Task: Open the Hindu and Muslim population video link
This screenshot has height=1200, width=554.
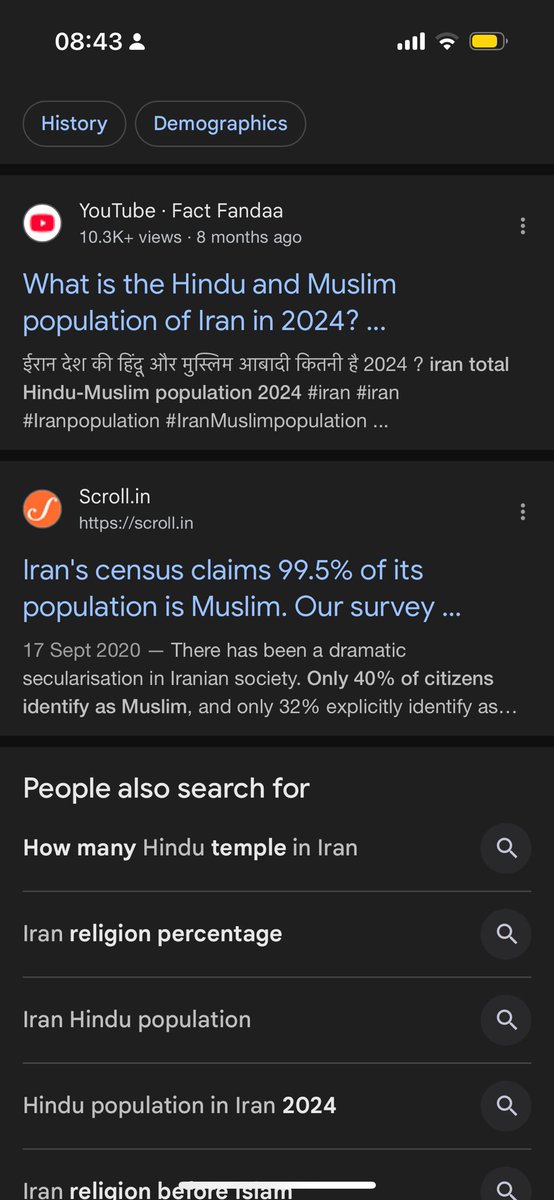Action: 210,302
